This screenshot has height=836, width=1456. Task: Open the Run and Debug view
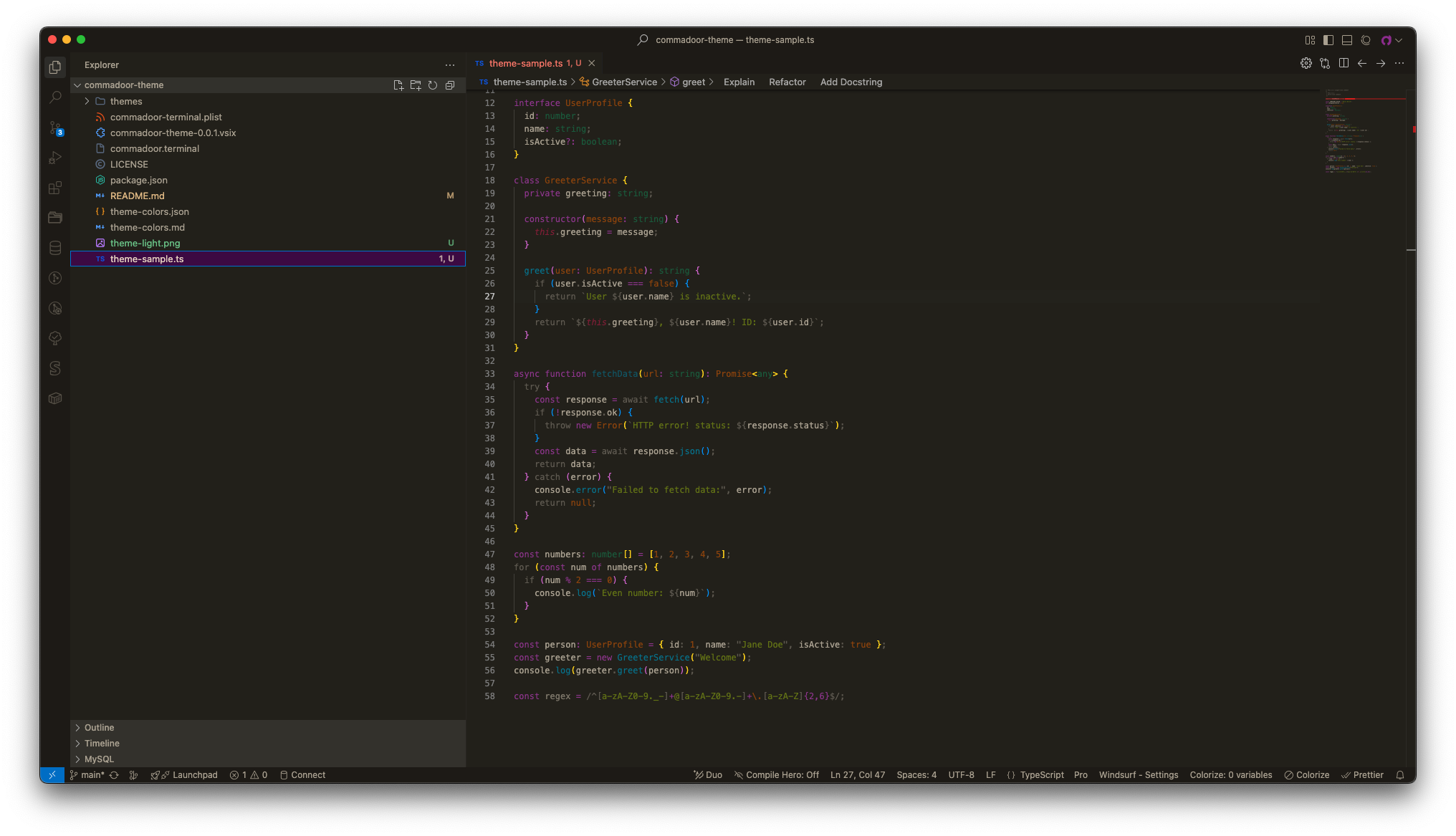[x=55, y=158]
